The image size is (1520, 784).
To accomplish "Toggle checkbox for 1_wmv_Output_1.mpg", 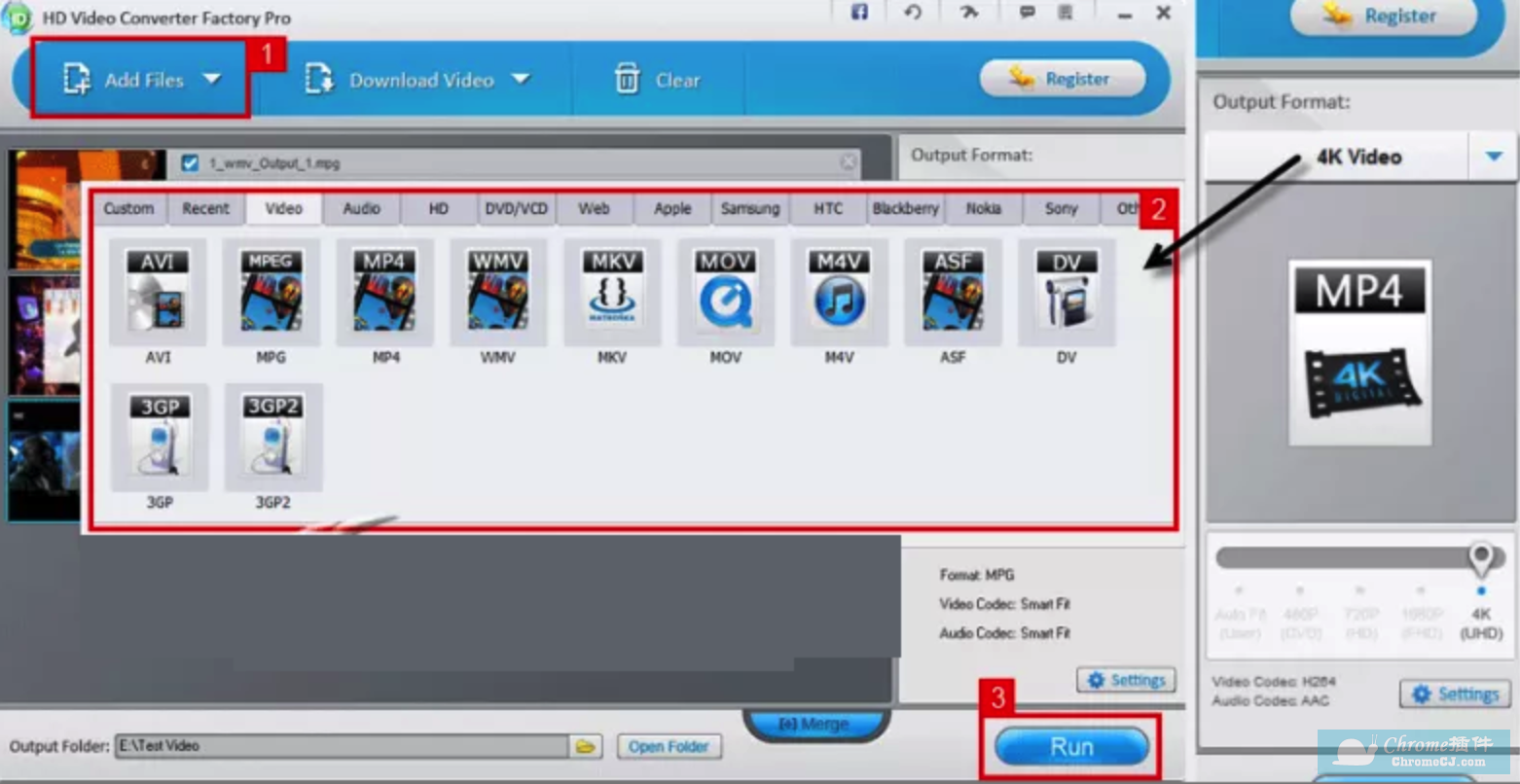I will click(x=191, y=163).
